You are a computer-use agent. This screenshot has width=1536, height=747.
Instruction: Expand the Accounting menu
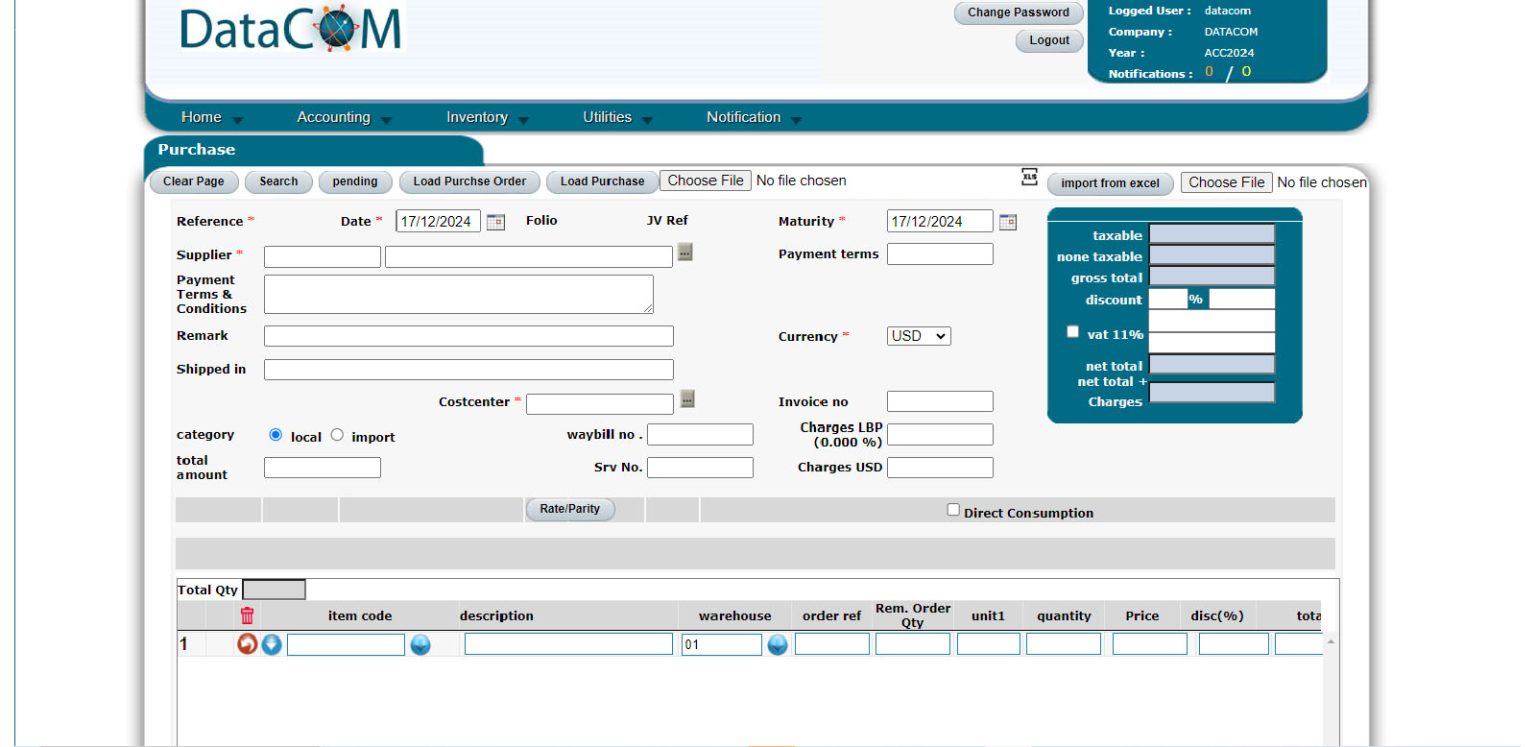click(334, 117)
